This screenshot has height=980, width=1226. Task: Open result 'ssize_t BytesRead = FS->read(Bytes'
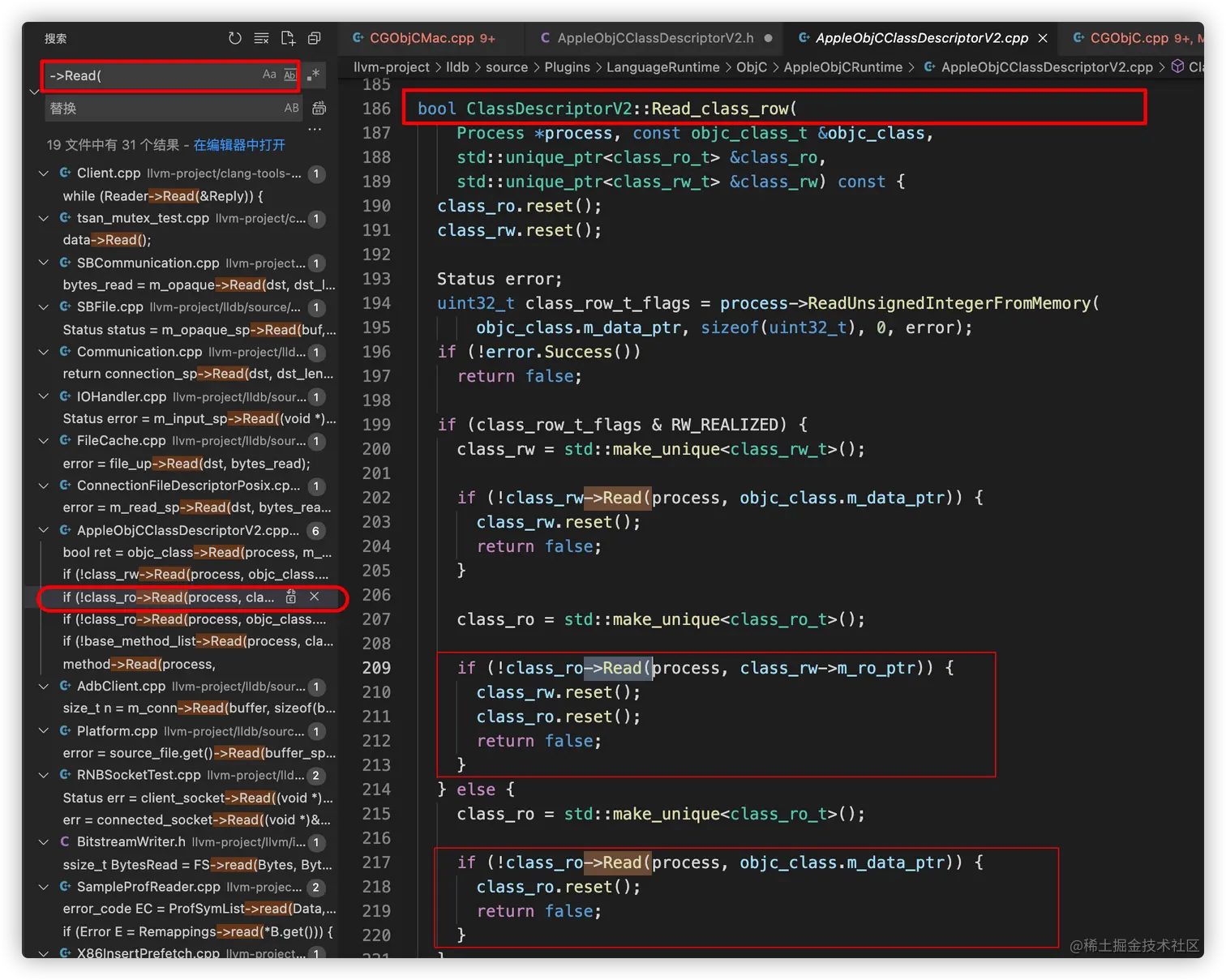coord(198,864)
